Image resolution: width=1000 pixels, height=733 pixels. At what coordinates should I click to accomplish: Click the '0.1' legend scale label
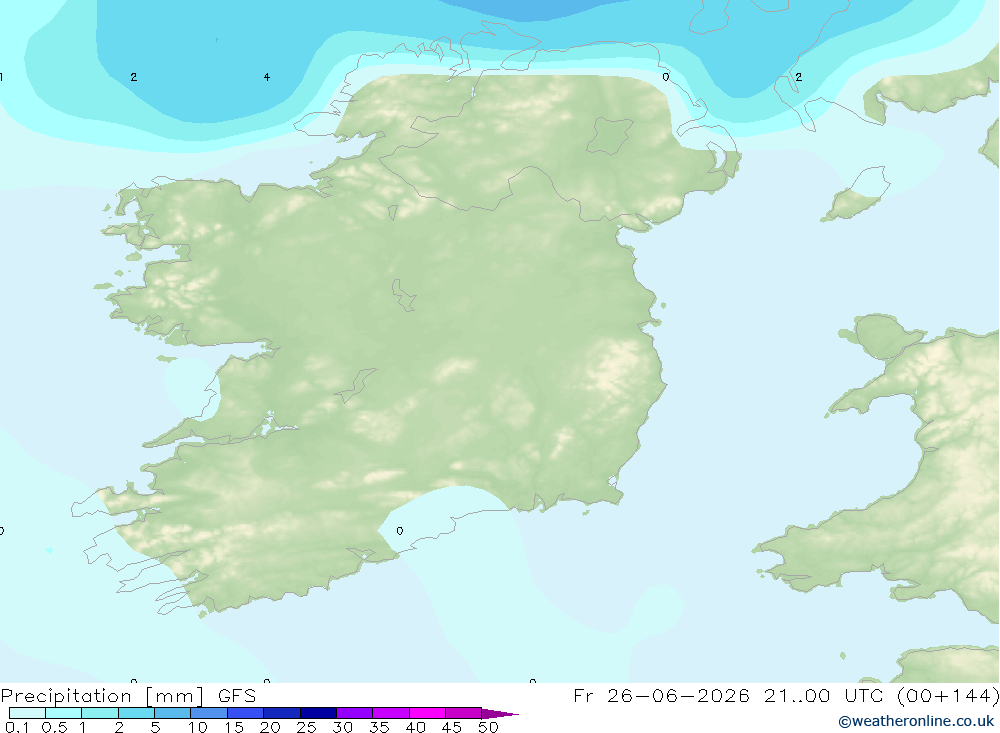pos(17,727)
